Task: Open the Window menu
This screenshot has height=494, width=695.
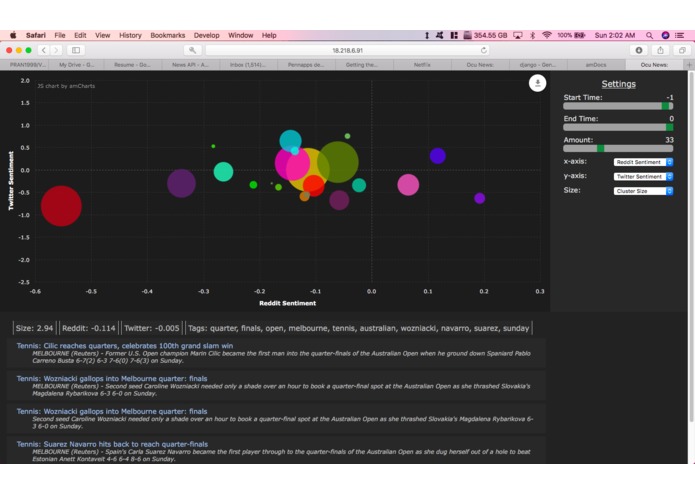Action: [x=241, y=35]
